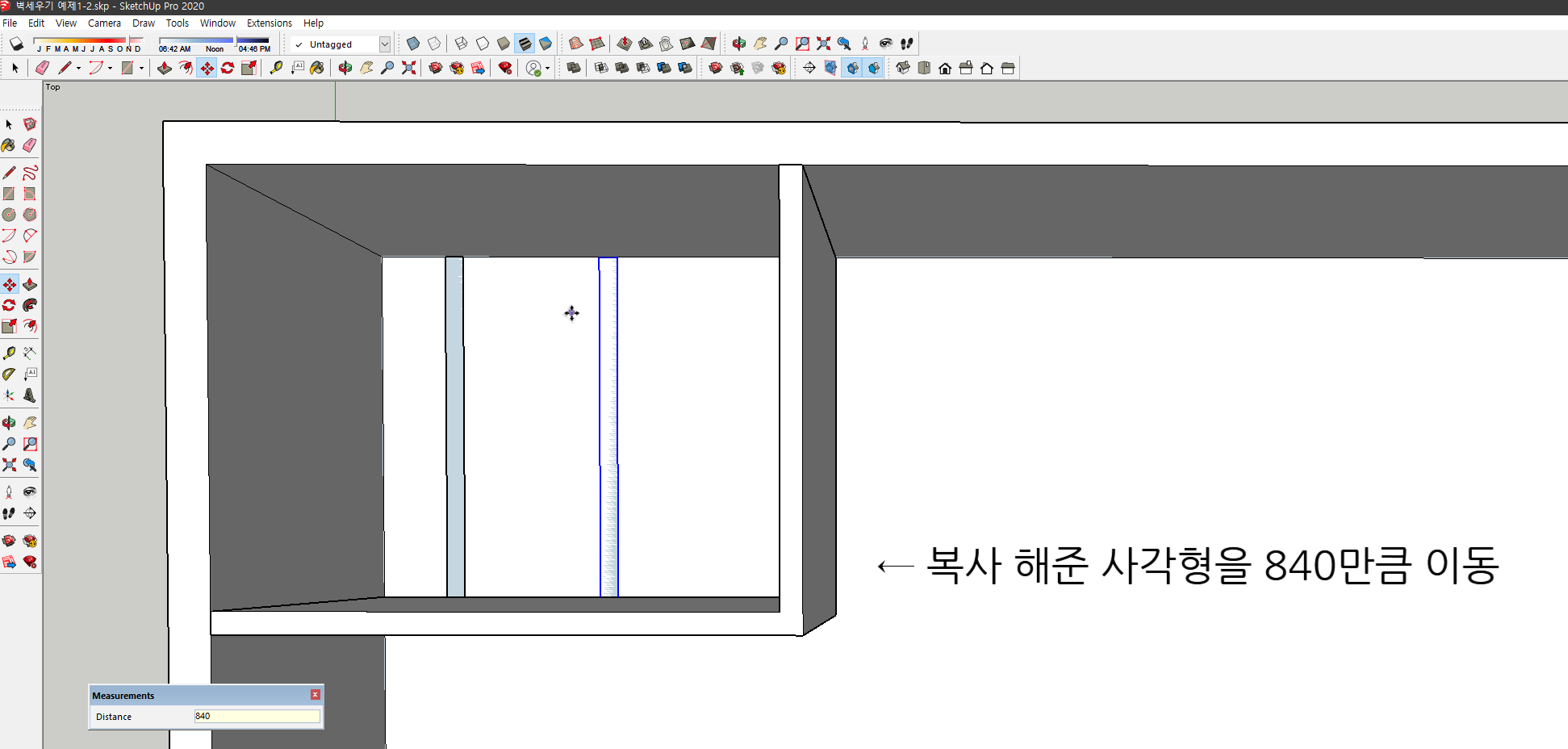The width and height of the screenshot is (1568, 749).
Task: Enable X-ray face style
Action: [412, 44]
